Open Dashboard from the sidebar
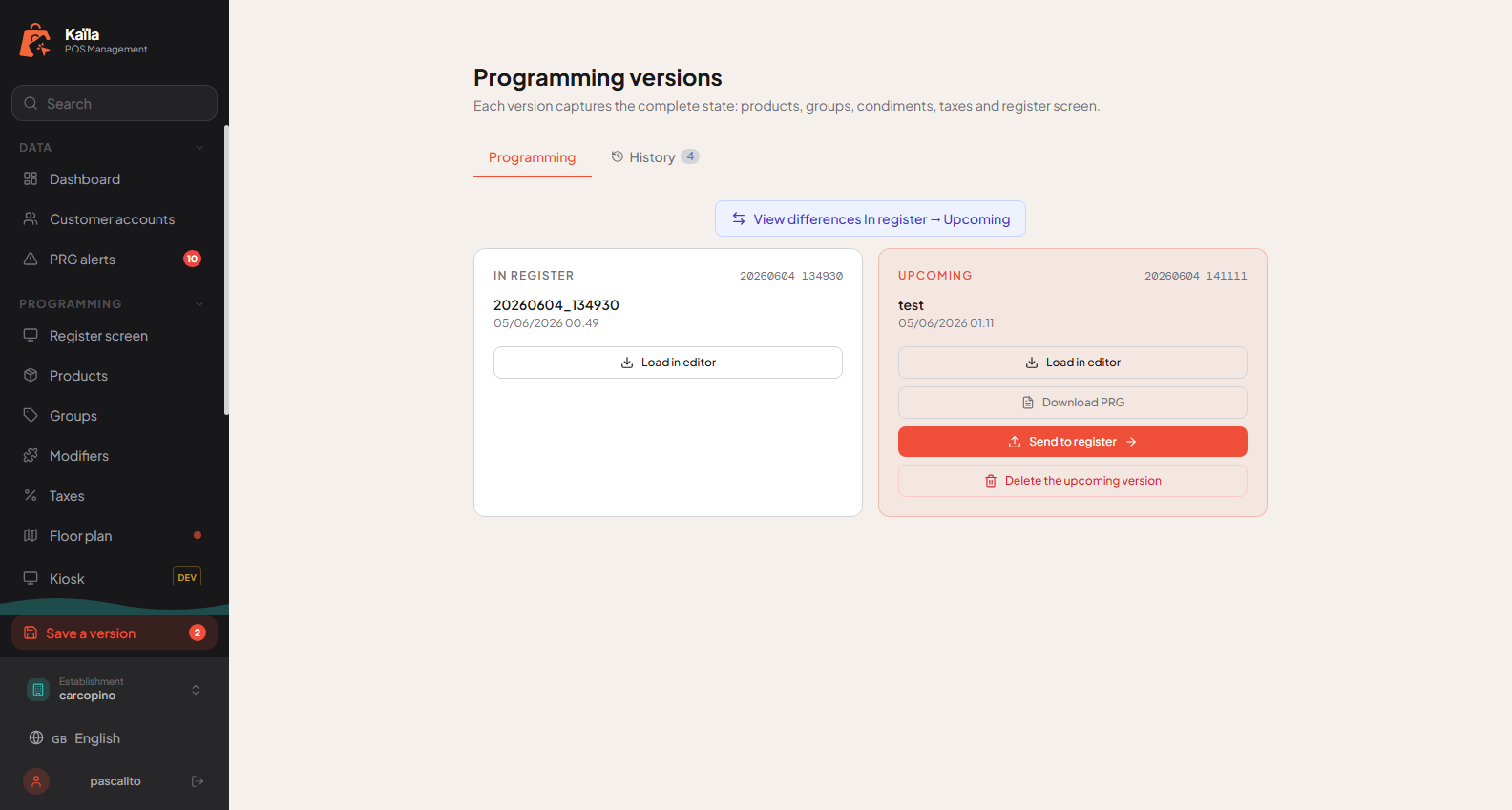 (115, 179)
